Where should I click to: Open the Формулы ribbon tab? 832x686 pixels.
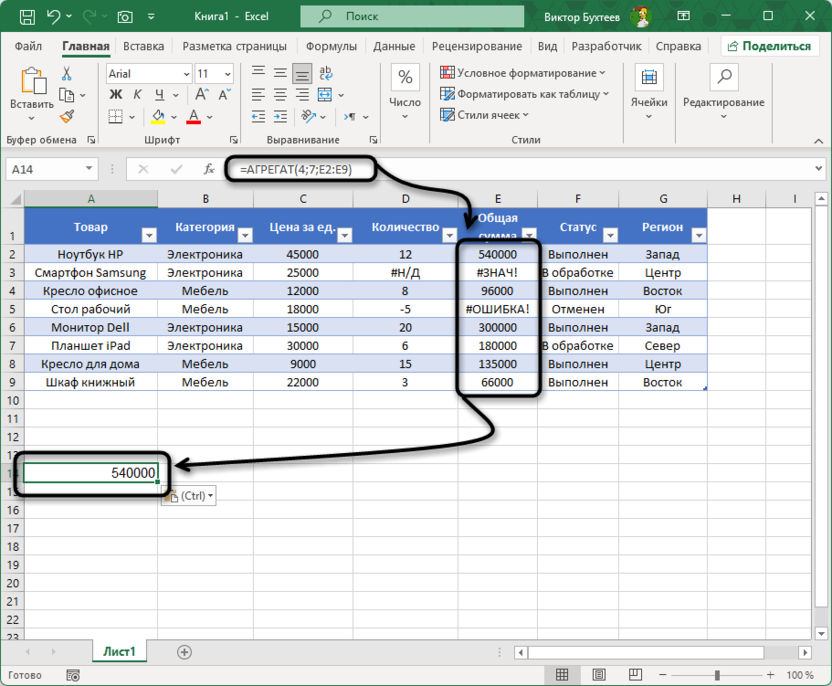(331, 46)
